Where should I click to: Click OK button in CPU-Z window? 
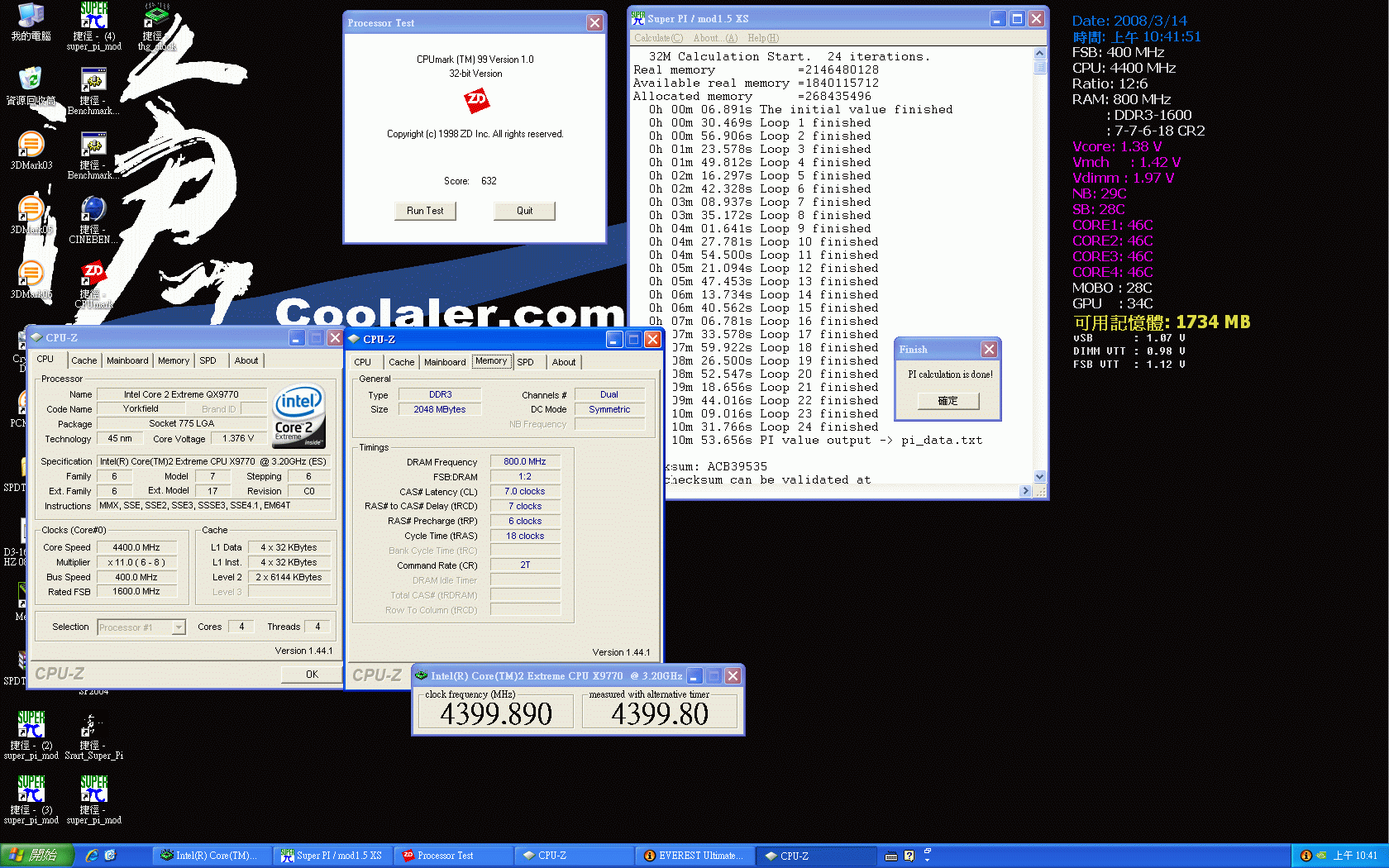pyautogui.click(x=312, y=675)
